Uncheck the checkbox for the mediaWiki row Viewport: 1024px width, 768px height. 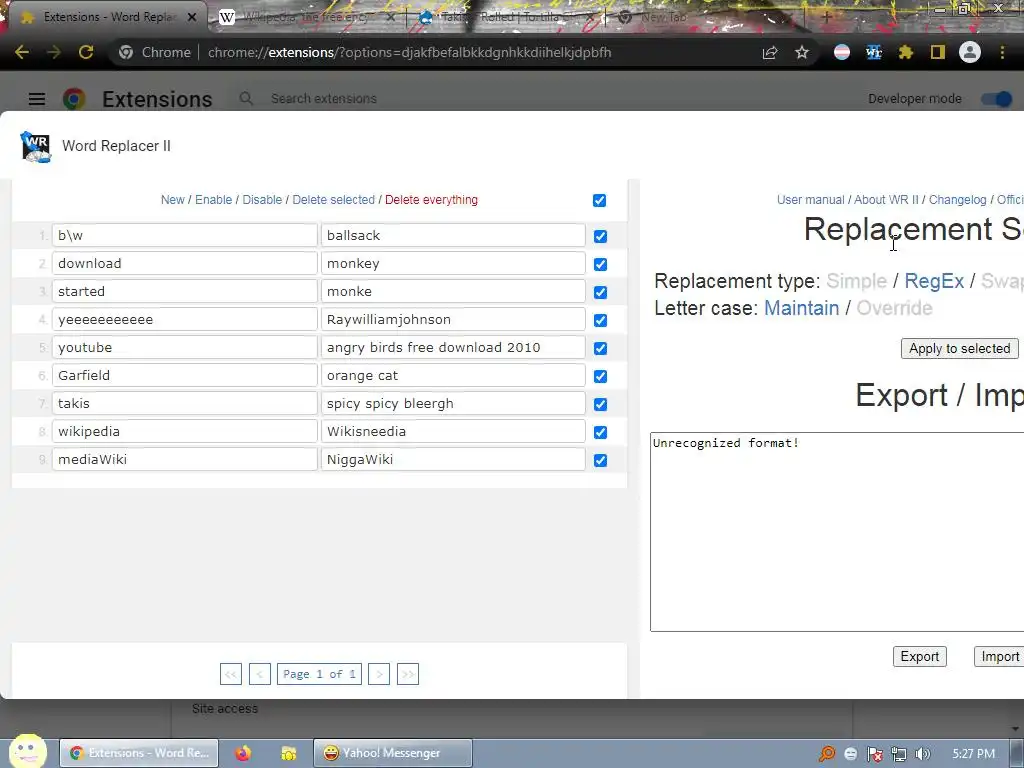pos(600,460)
